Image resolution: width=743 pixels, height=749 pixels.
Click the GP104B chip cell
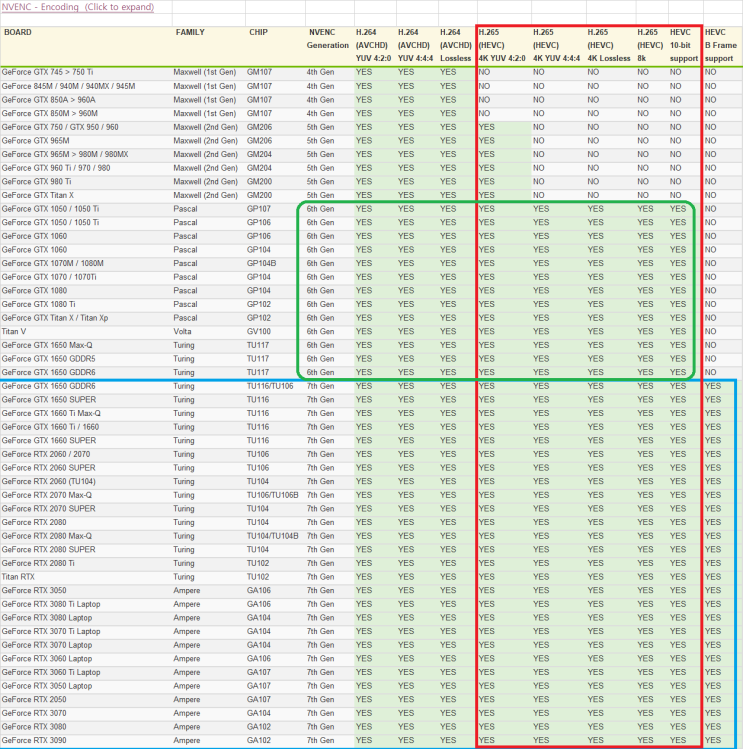point(261,263)
